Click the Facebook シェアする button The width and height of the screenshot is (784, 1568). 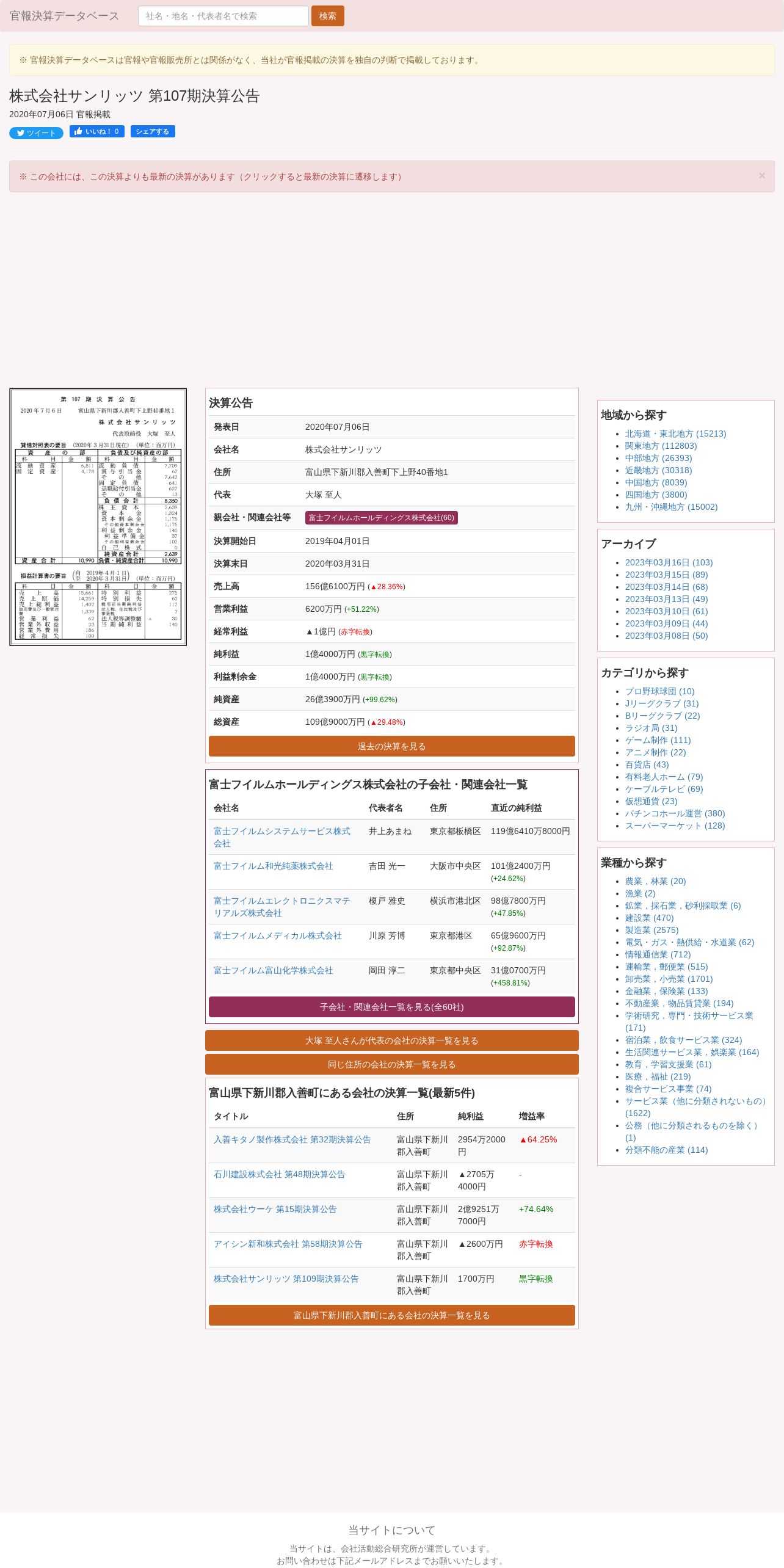[153, 131]
